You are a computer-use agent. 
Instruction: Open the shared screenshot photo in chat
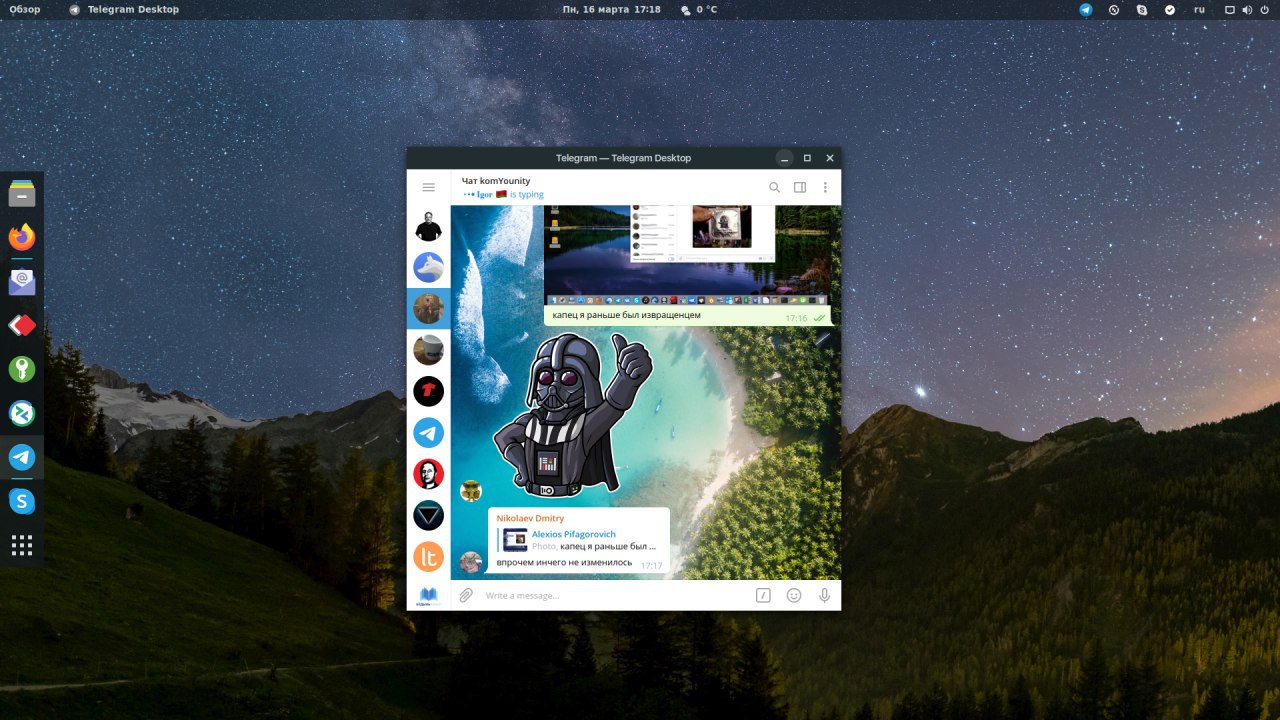pyautogui.click(x=687, y=254)
